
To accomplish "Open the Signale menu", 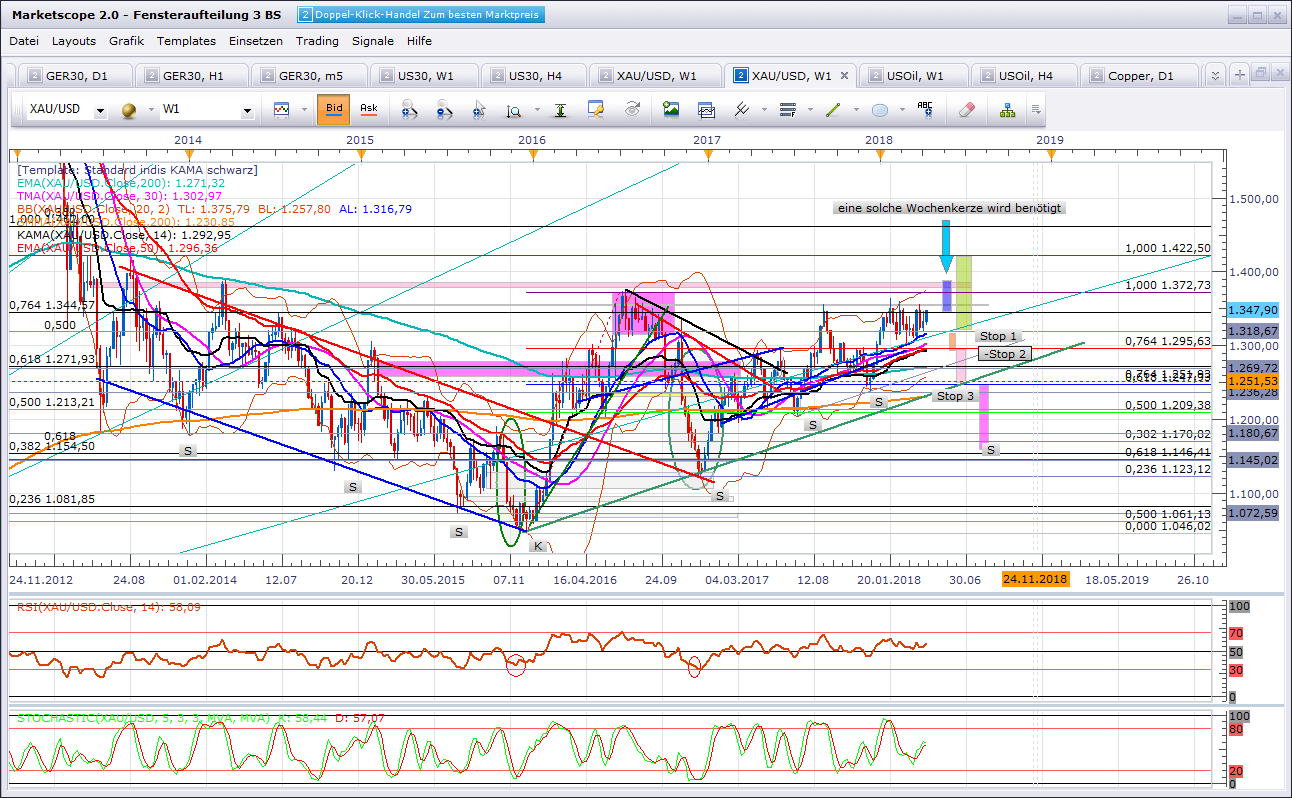I will (x=373, y=41).
